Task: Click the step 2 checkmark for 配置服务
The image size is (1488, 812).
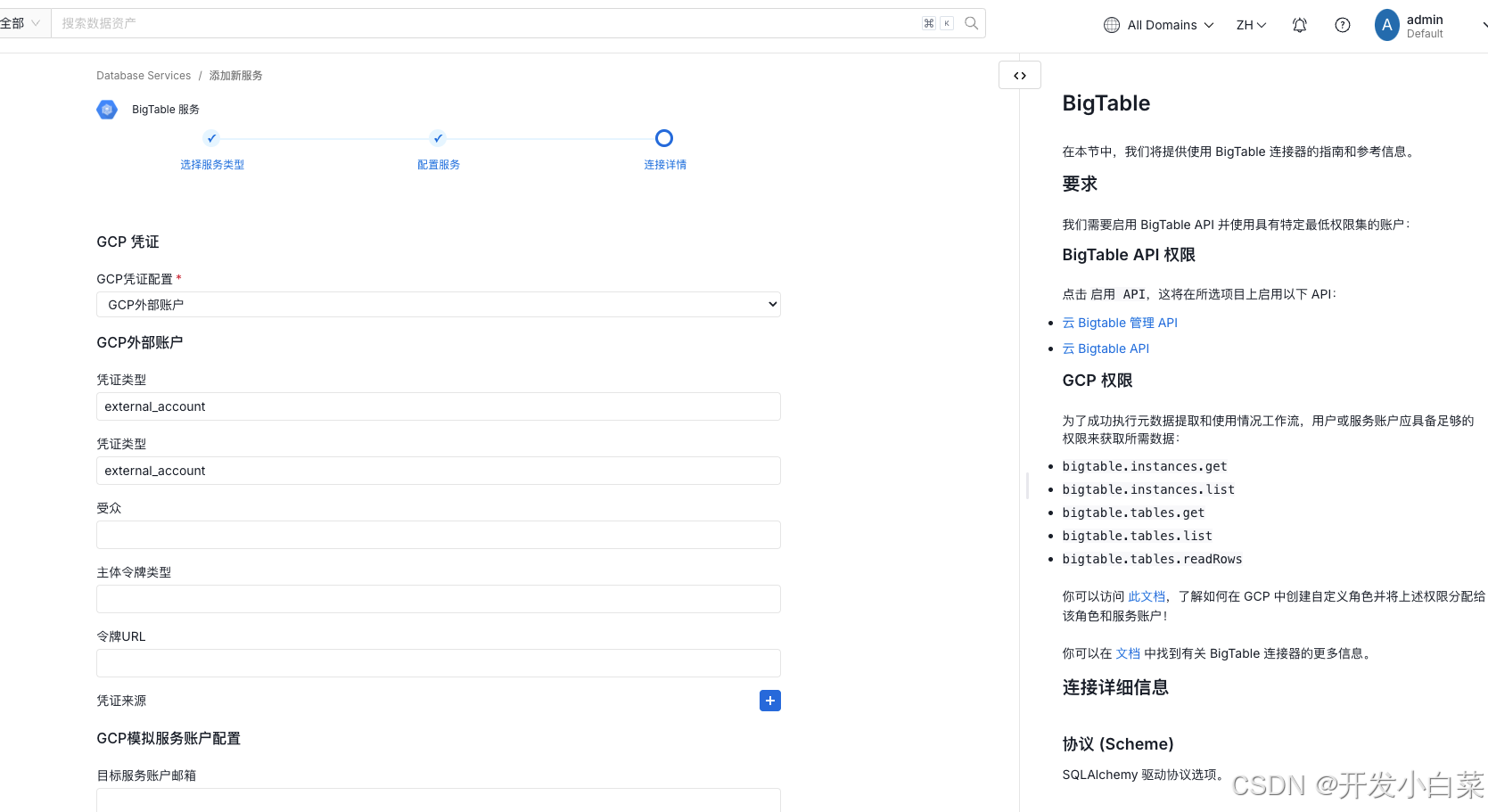Action: coord(438,138)
